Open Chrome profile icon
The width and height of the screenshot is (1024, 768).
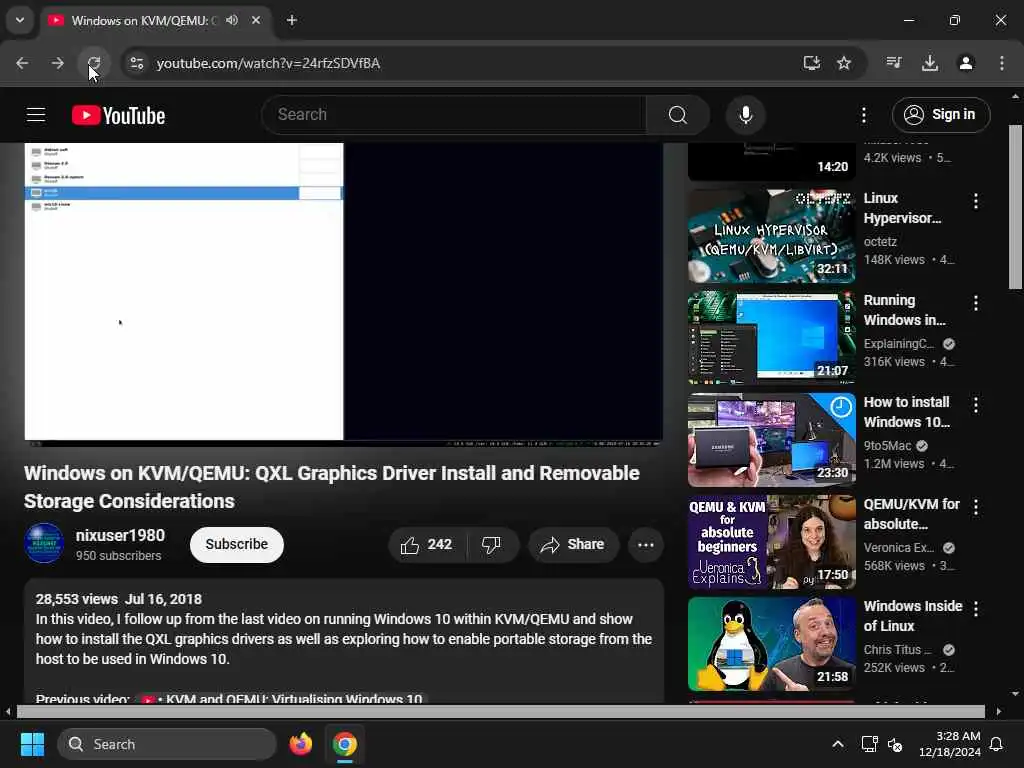click(x=966, y=63)
